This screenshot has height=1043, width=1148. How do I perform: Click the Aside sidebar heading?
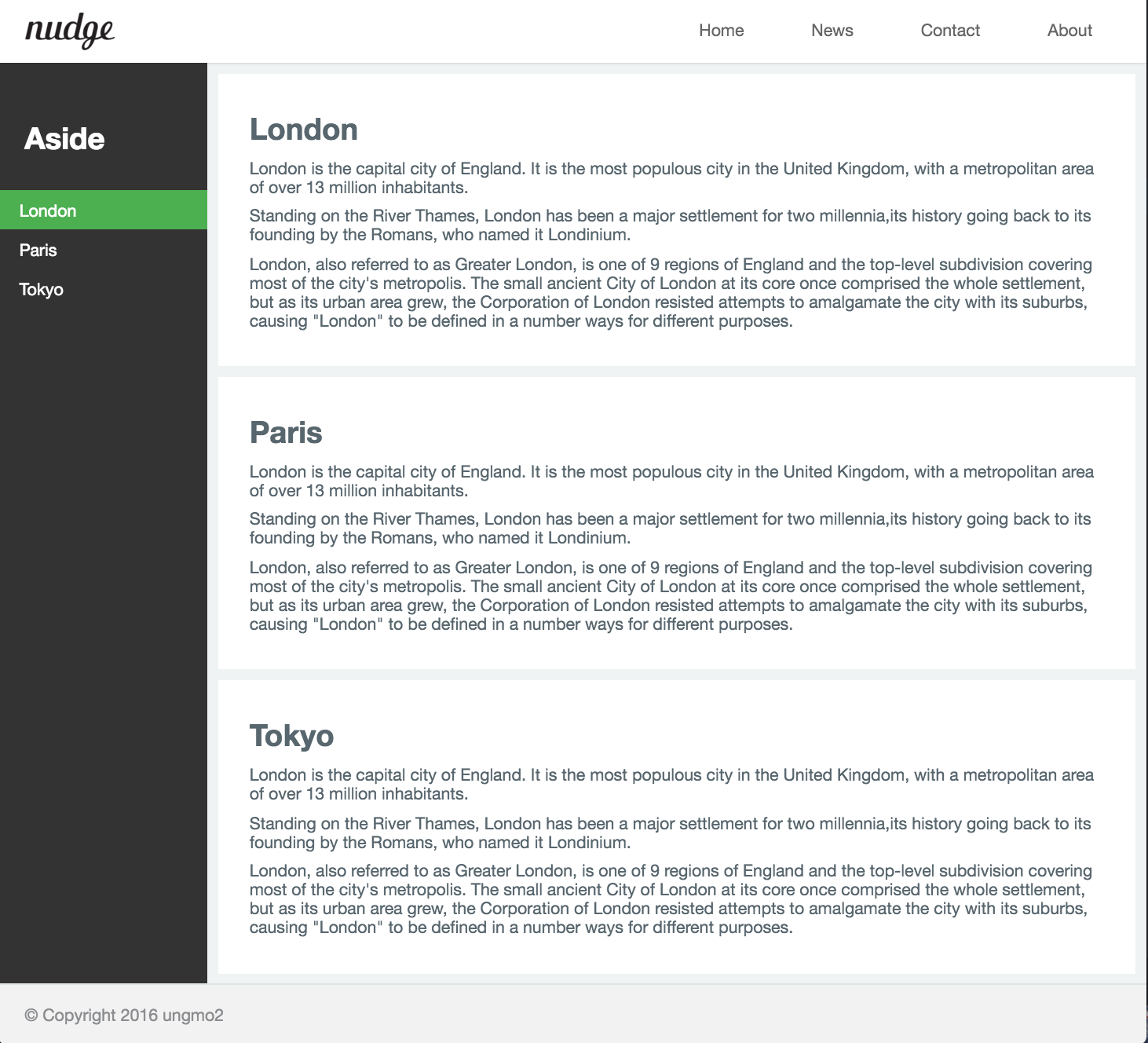[x=64, y=139]
